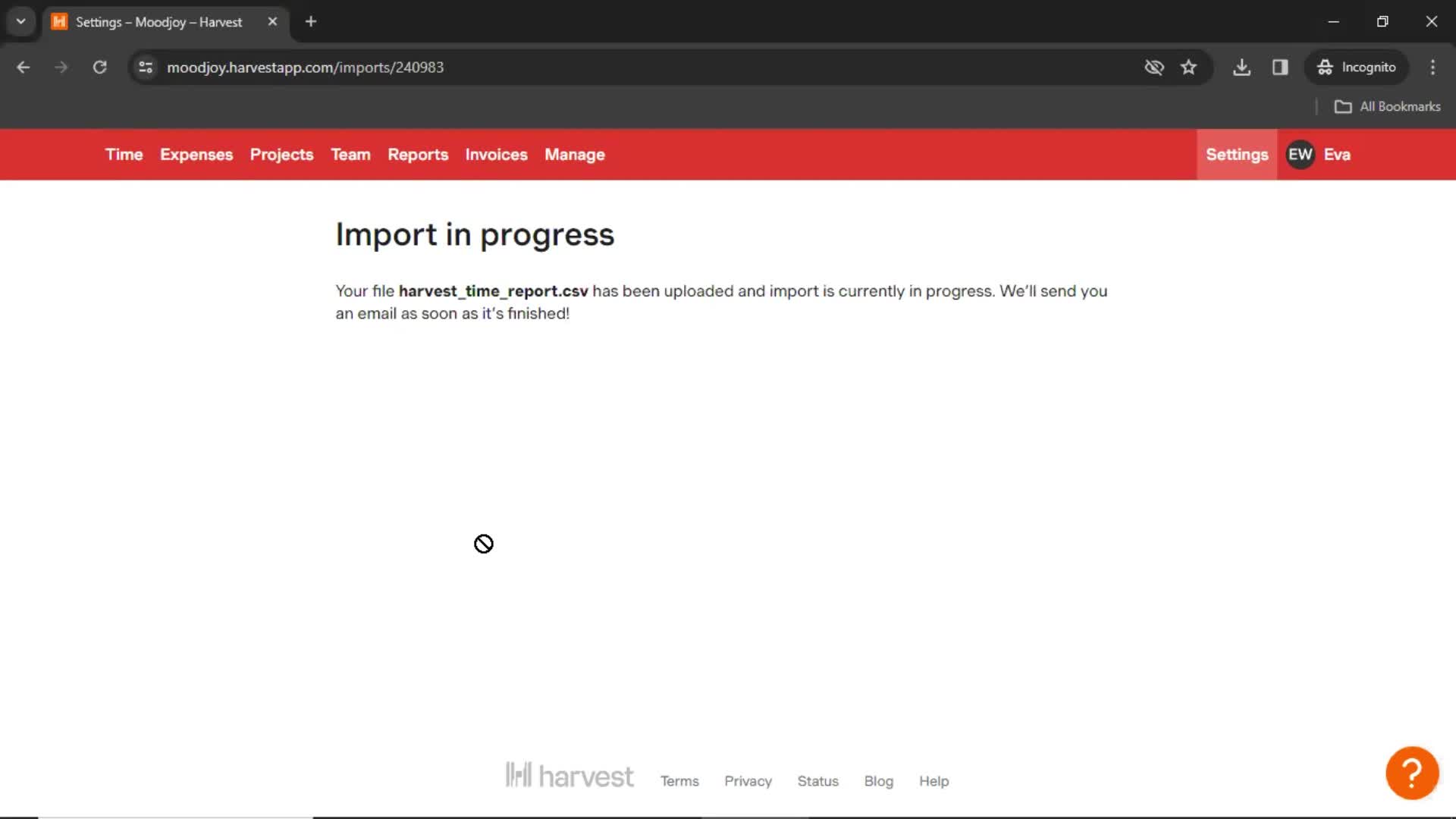Open the Expenses section

[196, 155]
